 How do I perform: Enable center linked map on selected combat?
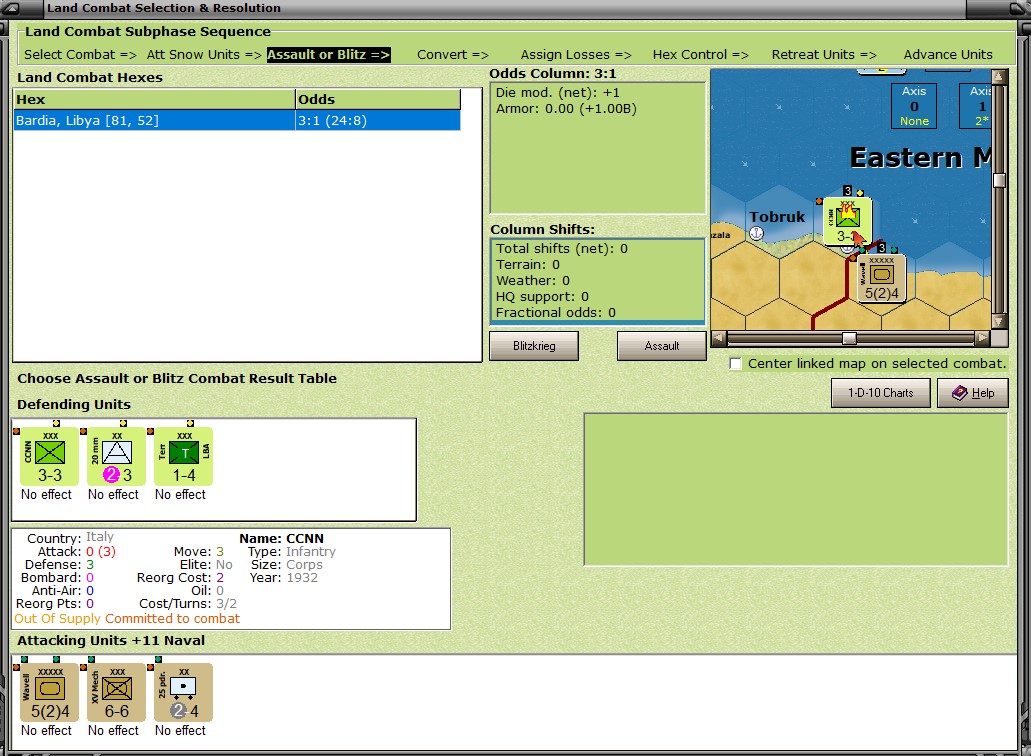click(735, 364)
